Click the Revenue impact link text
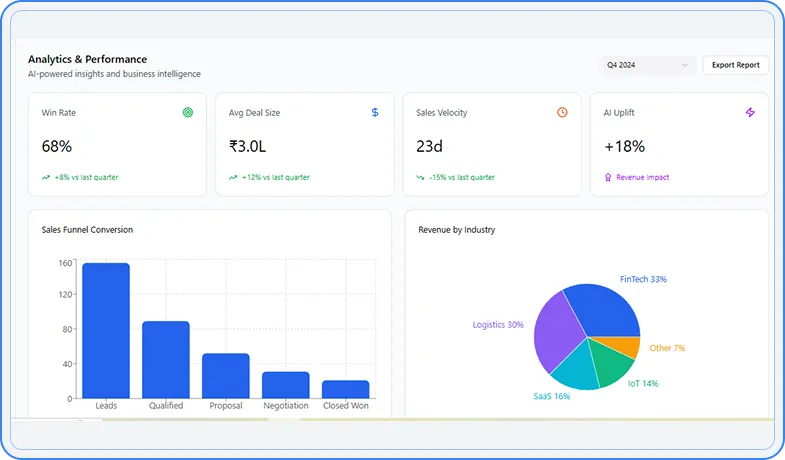This screenshot has height=460, width=785. coord(643,177)
